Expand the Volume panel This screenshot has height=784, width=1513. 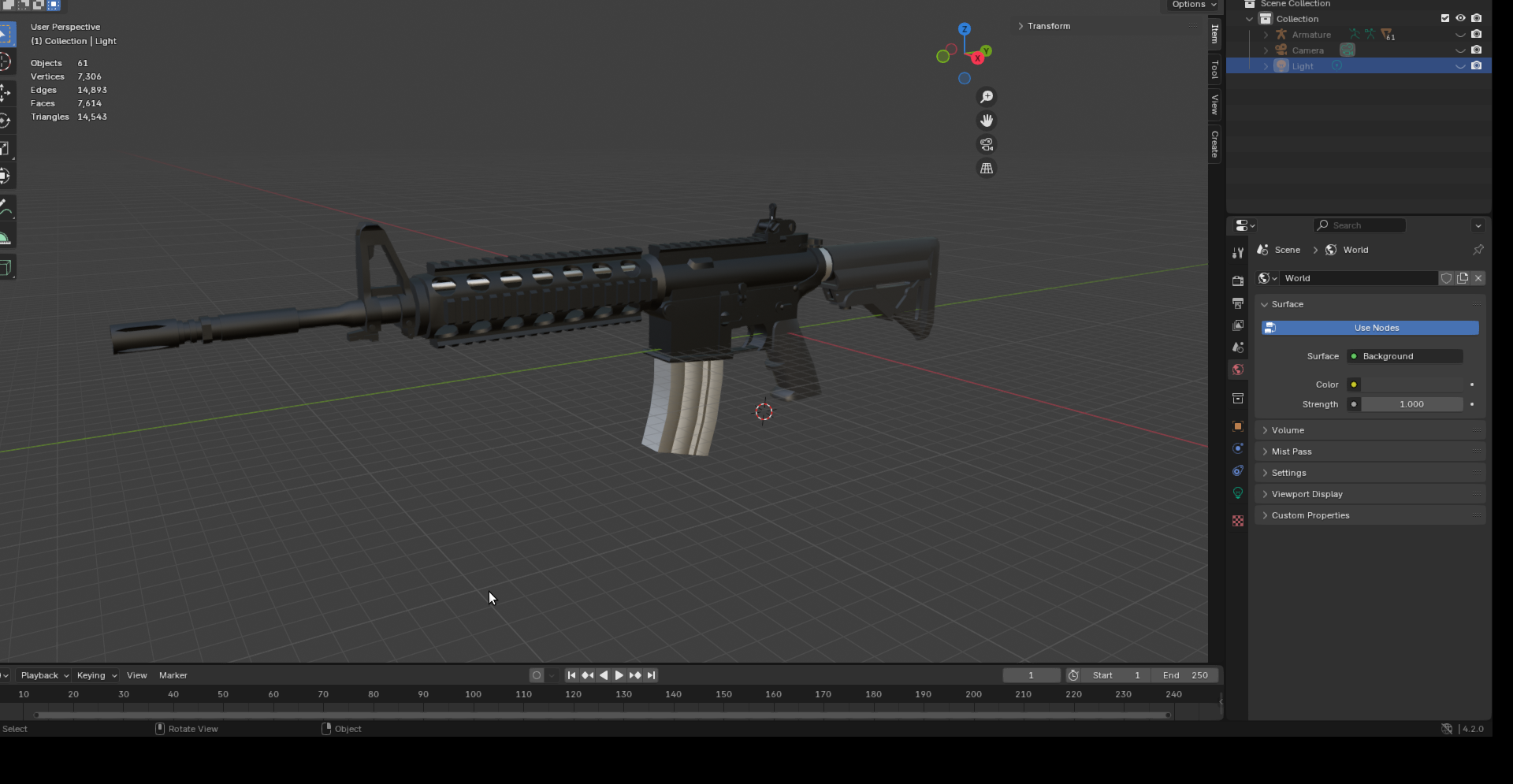1370,430
